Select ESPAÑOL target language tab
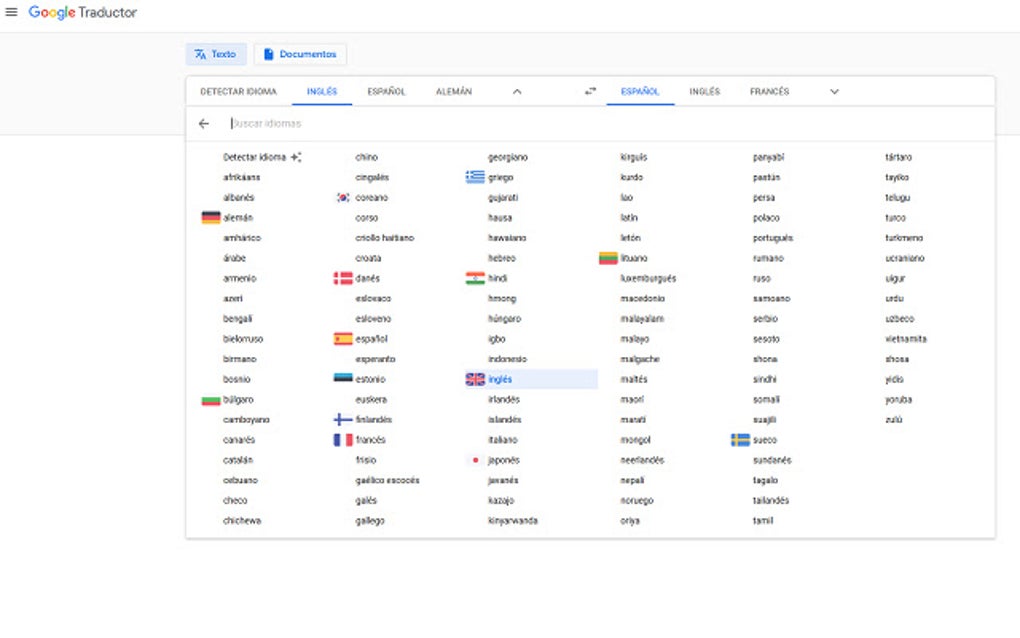This screenshot has height=638, width=1020. click(x=640, y=92)
